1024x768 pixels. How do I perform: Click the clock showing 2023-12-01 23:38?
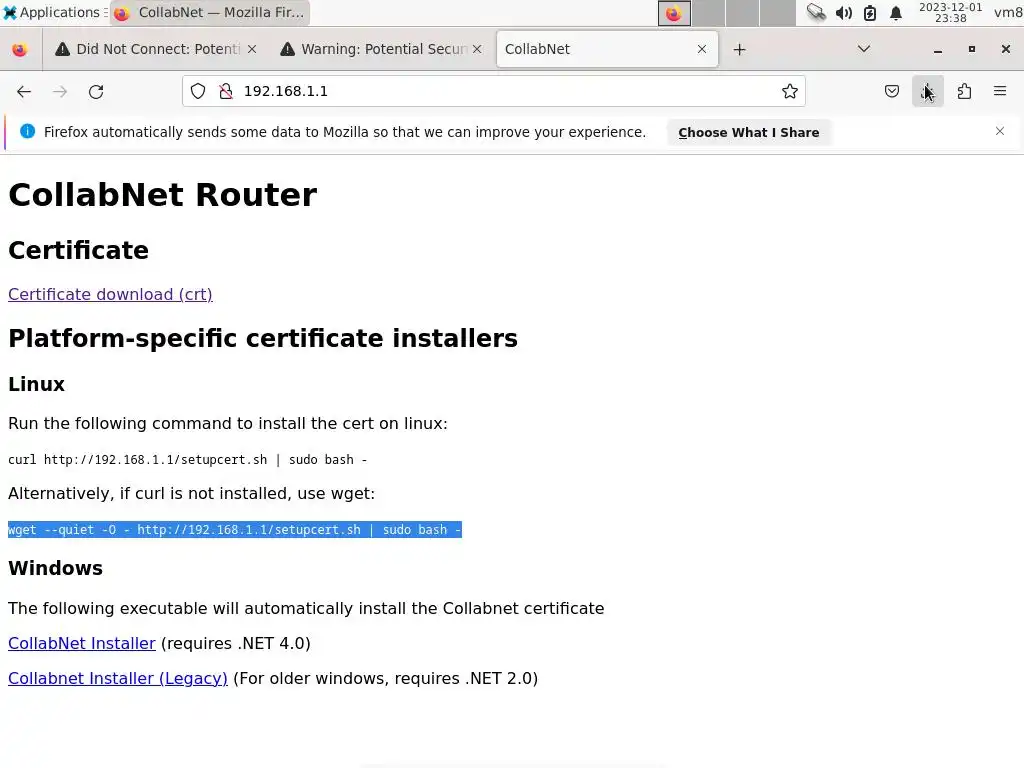pos(950,12)
